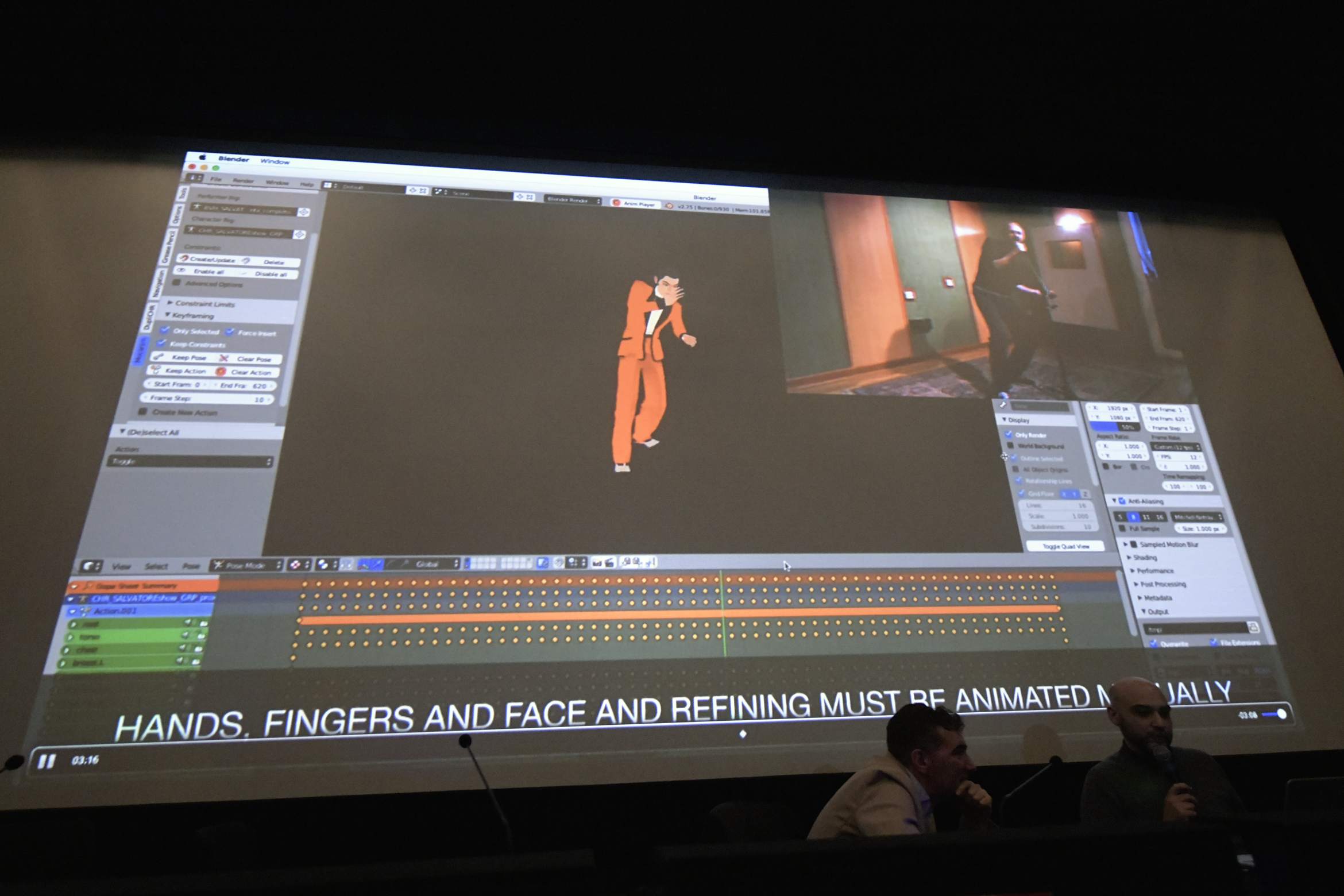
Task: Open the viewport shading selector icon
Action: tap(298, 565)
